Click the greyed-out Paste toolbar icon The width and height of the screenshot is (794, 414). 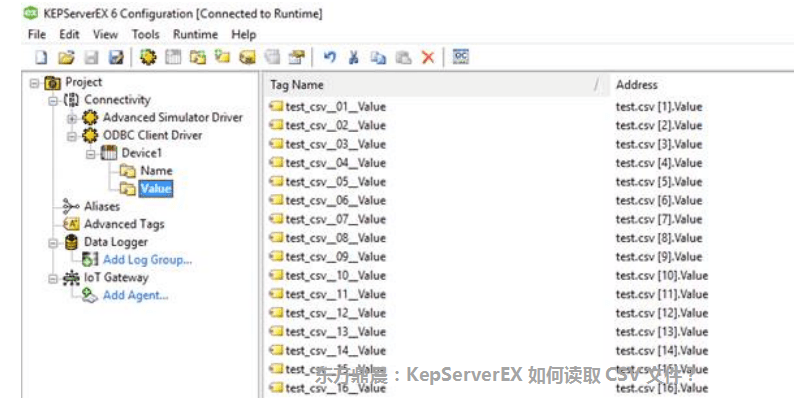pyautogui.click(x=403, y=57)
